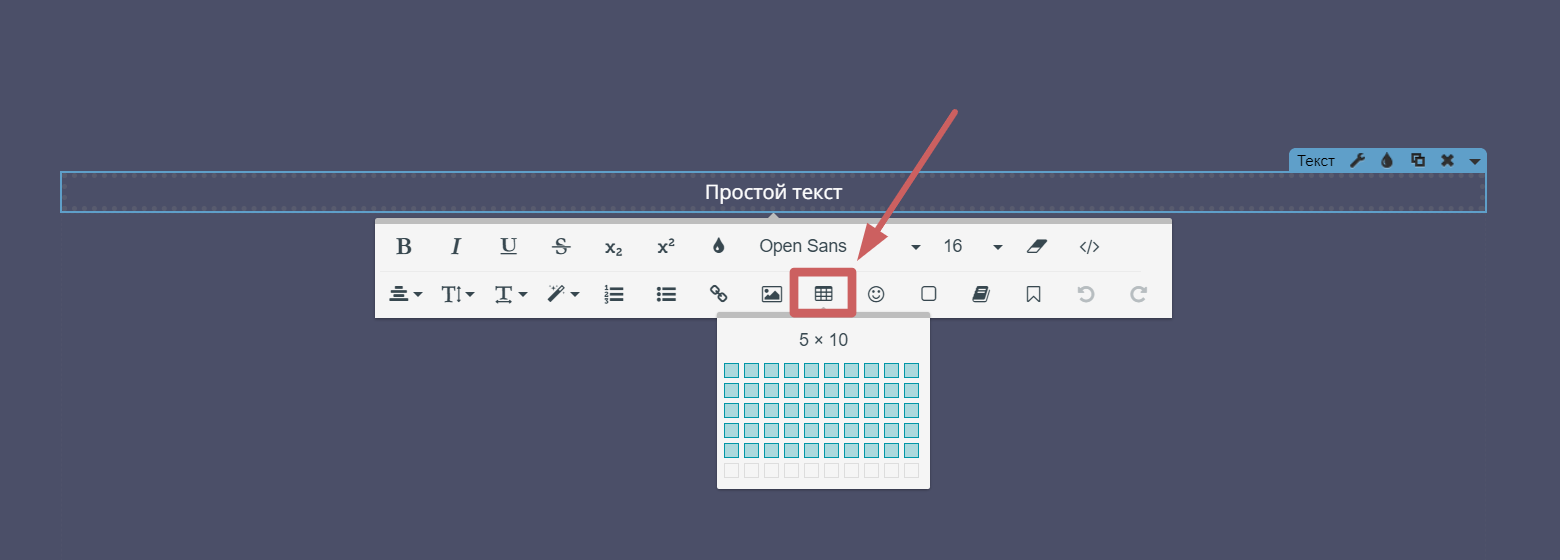Expand text alignment dropdown
1560x560 pixels.
pyautogui.click(x=405, y=294)
